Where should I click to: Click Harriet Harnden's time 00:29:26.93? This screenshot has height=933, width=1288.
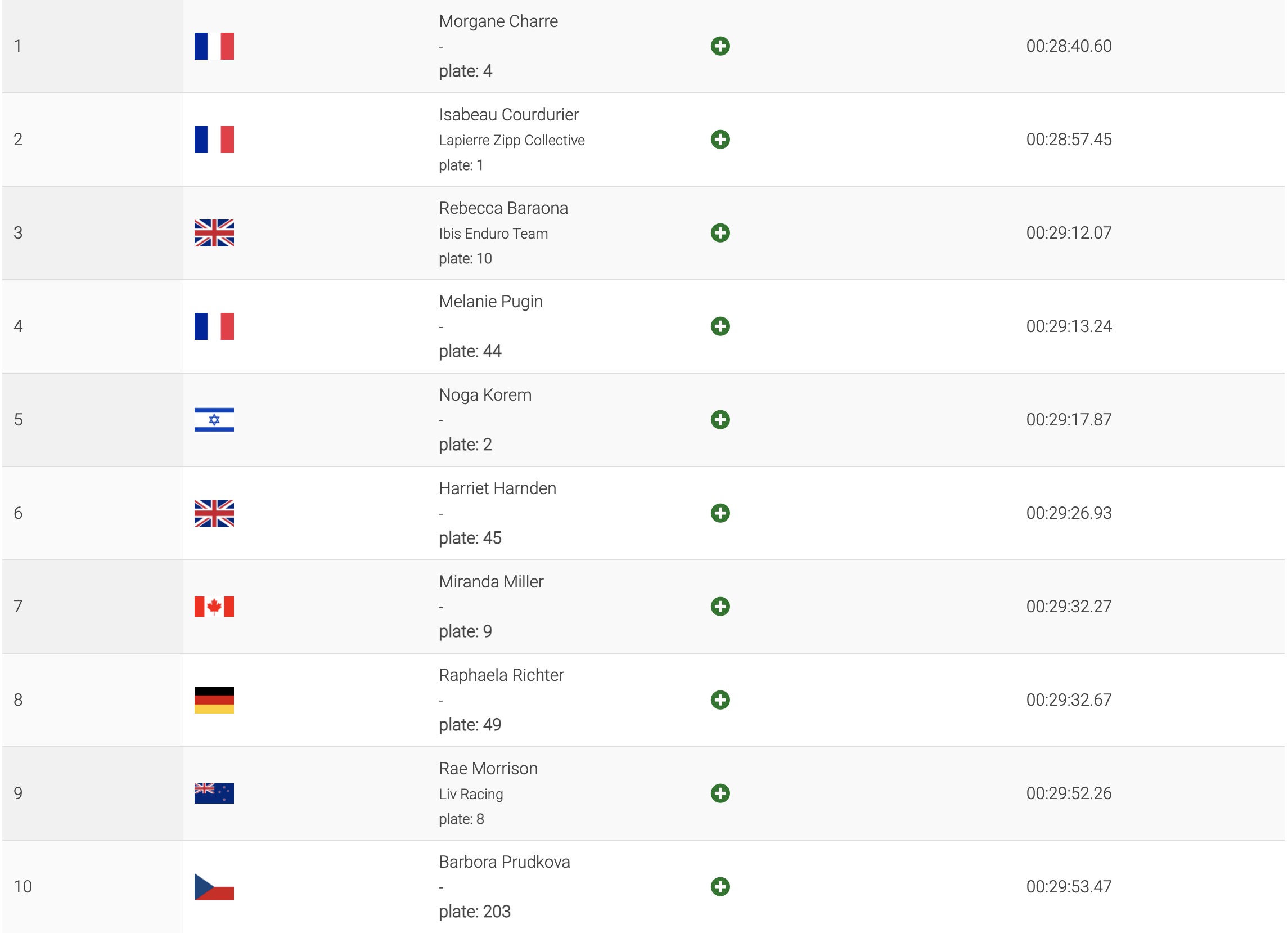coord(1068,513)
